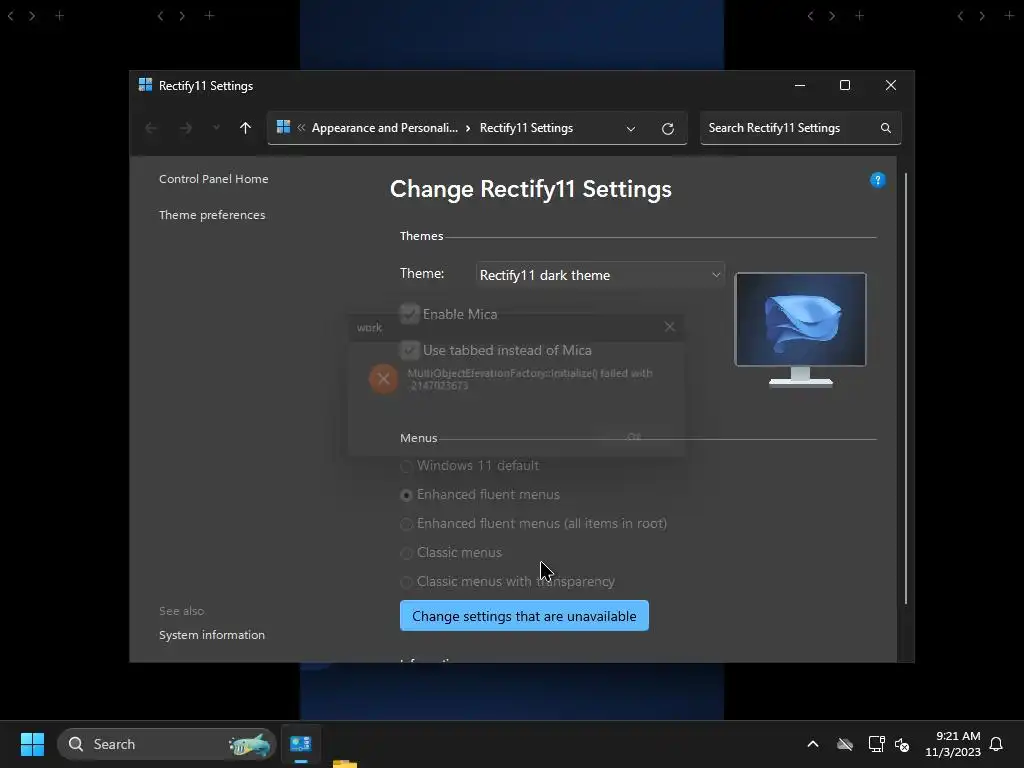Click the Back navigation arrow
The height and width of the screenshot is (768, 1024).
[x=151, y=128]
